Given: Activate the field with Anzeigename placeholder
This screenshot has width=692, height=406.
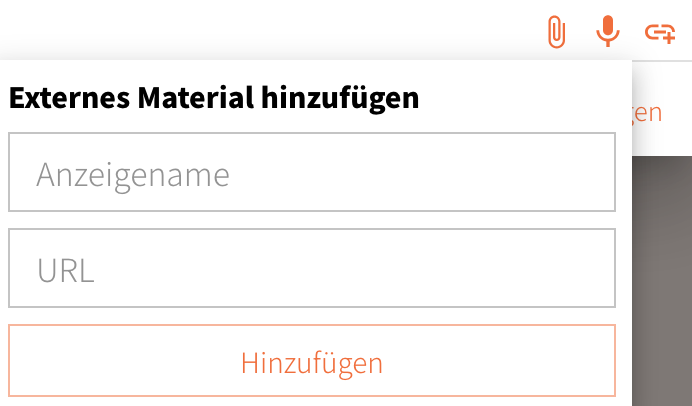Looking at the screenshot, I should [x=311, y=175].
